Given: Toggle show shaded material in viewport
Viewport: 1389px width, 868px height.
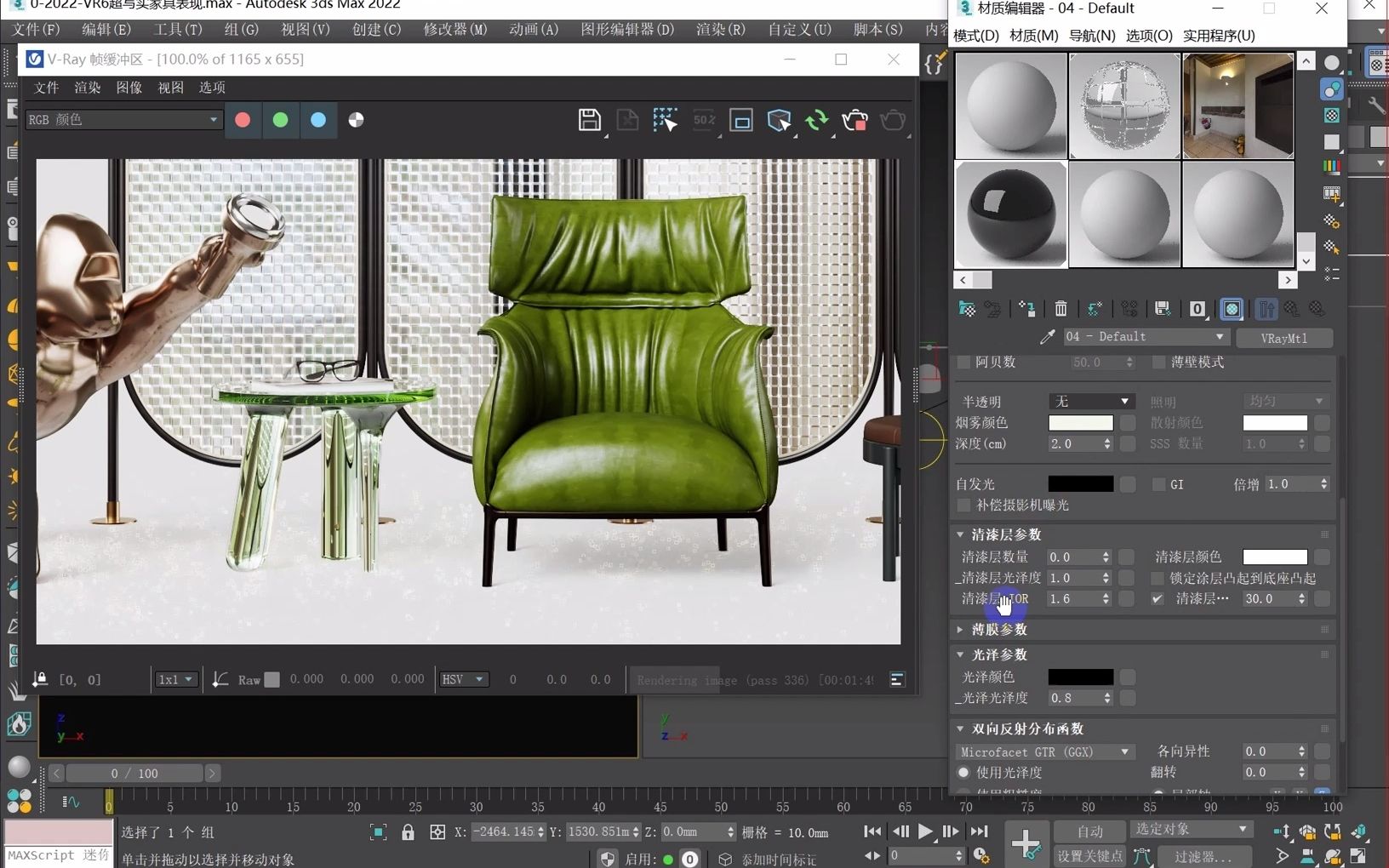Looking at the screenshot, I should pyautogui.click(x=1232, y=309).
